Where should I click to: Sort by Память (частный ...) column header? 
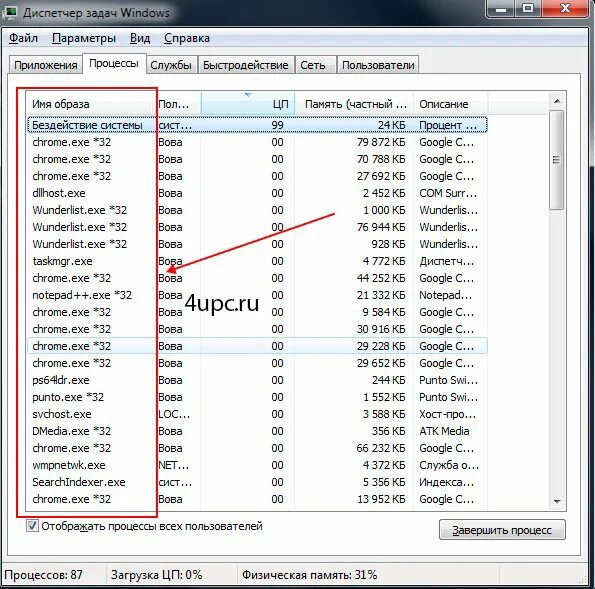[354, 104]
